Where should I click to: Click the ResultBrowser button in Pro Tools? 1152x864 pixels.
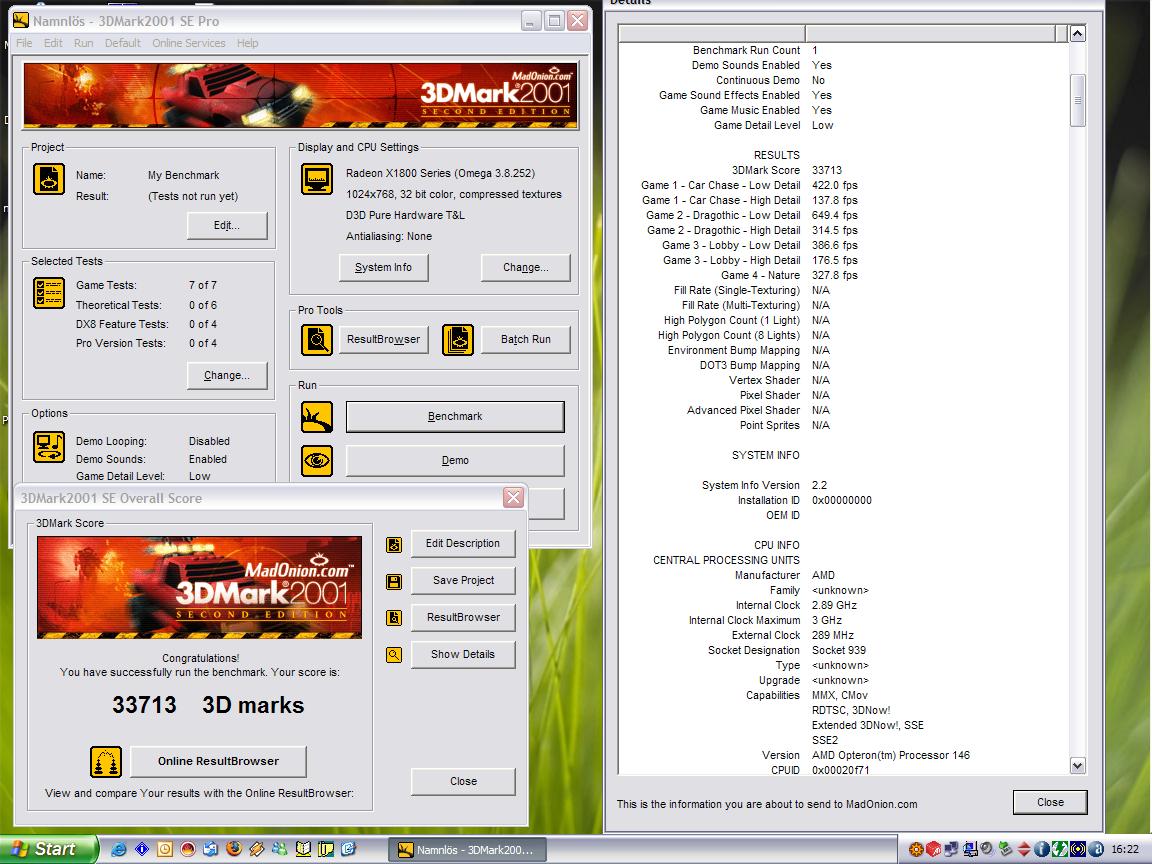tap(384, 339)
